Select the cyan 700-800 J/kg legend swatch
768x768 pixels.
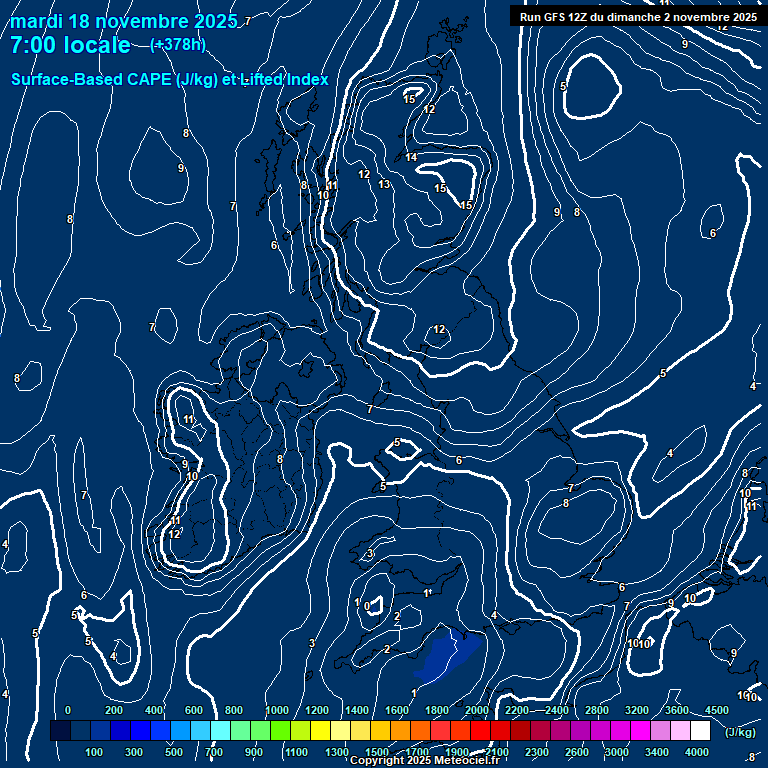coord(220,730)
